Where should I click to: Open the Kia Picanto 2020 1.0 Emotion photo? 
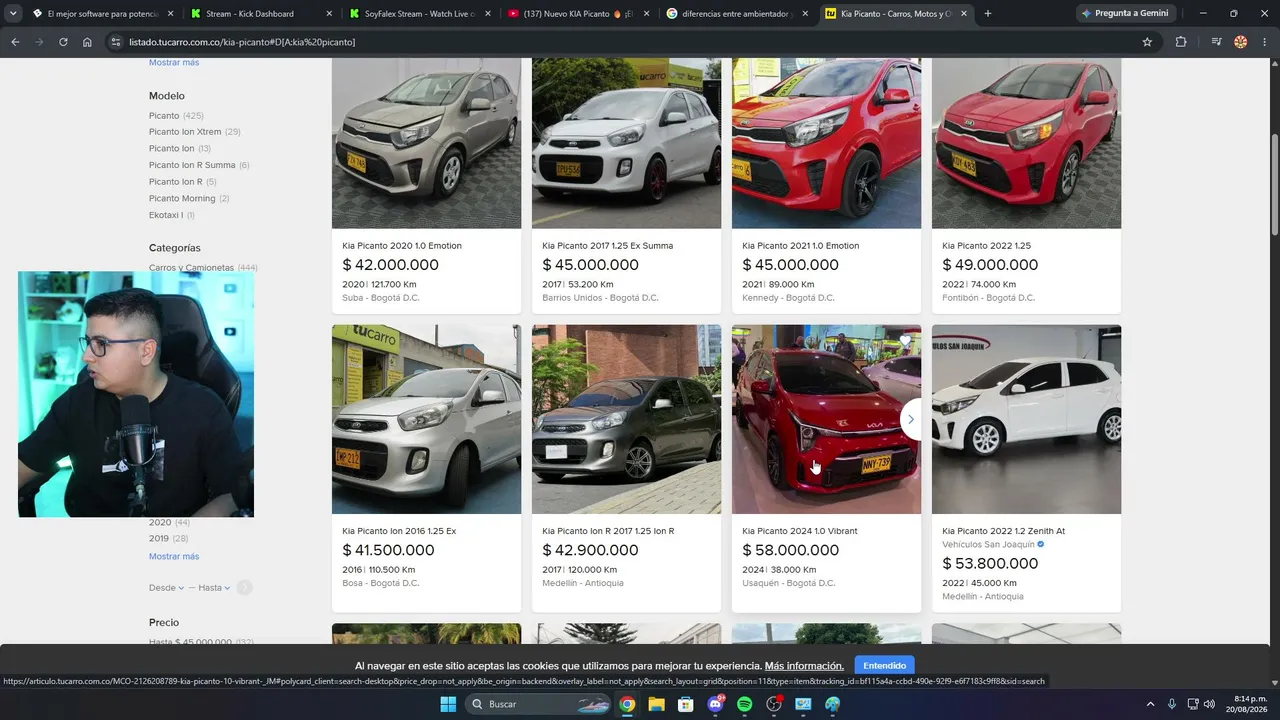(x=426, y=143)
